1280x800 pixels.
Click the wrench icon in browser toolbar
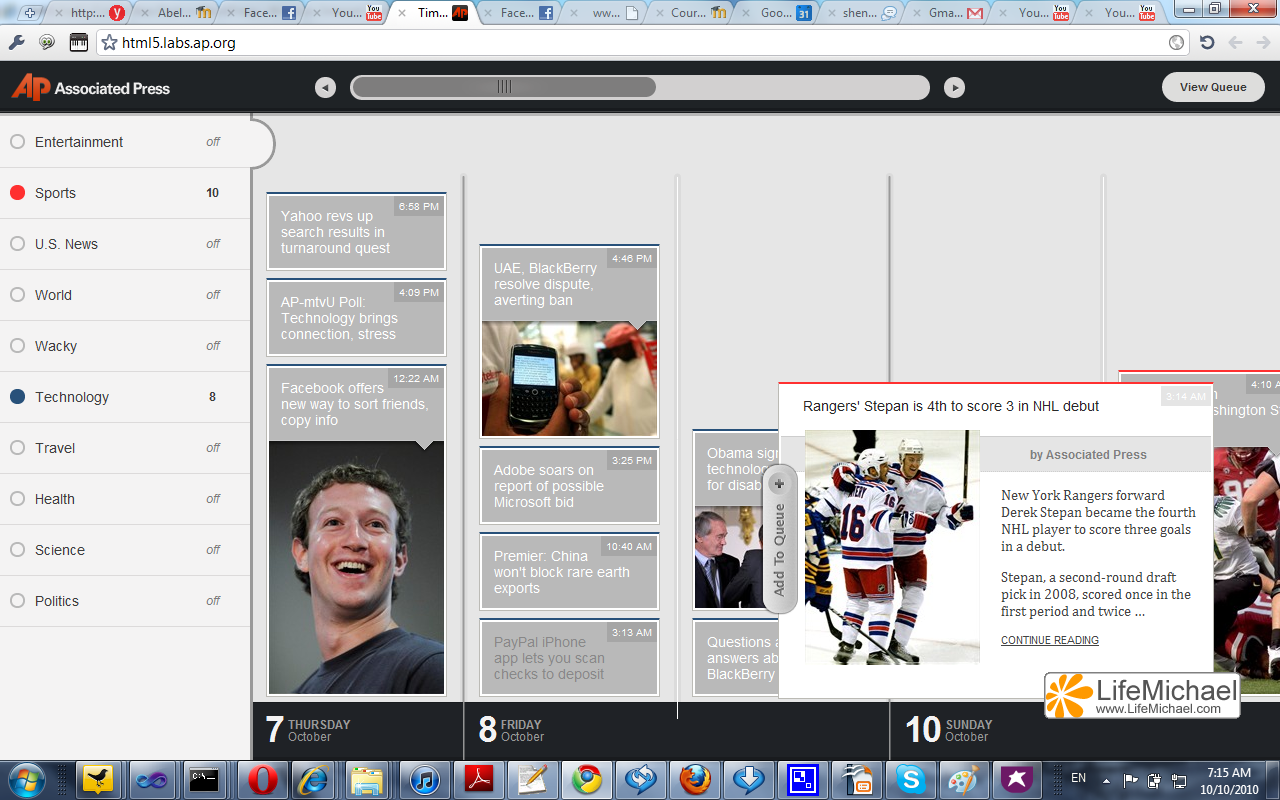pos(16,43)
